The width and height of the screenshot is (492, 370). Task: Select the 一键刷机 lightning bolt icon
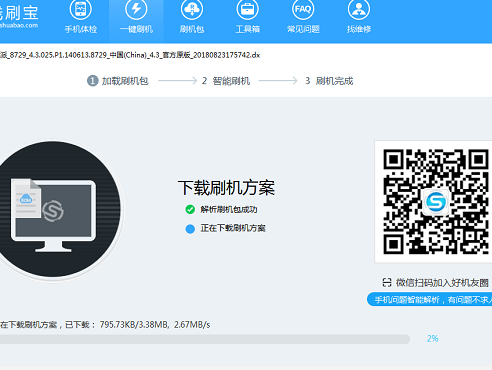click(x=136, y=9)
